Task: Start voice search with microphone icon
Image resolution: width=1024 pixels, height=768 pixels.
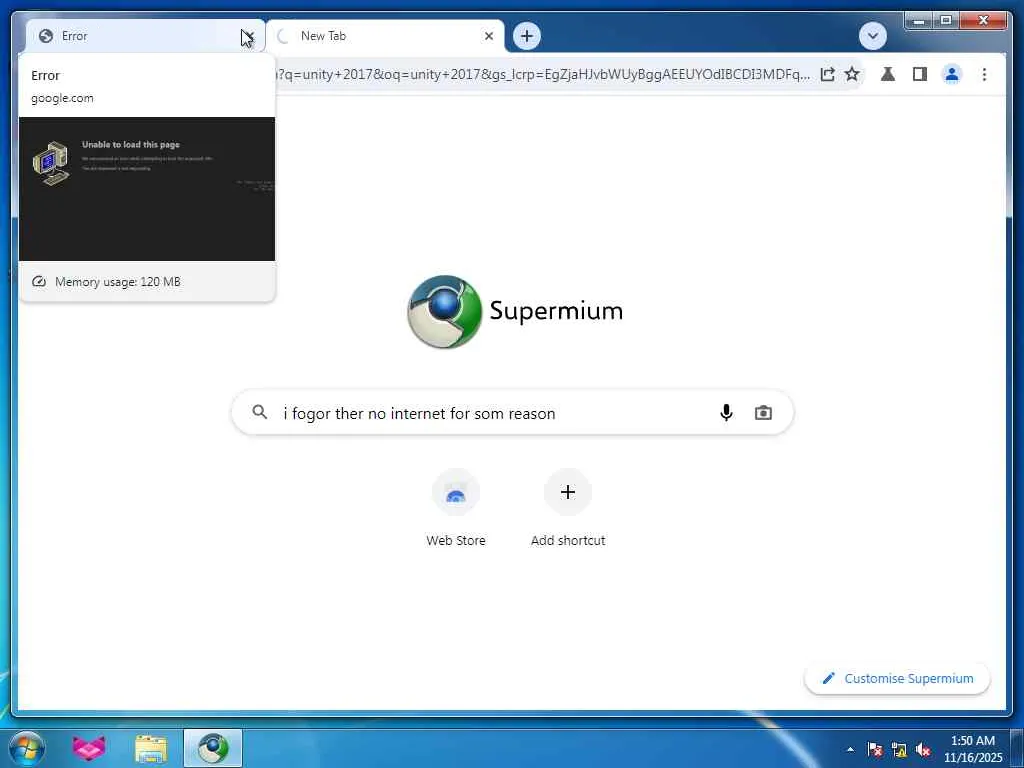Action: (x=726, y=413)
